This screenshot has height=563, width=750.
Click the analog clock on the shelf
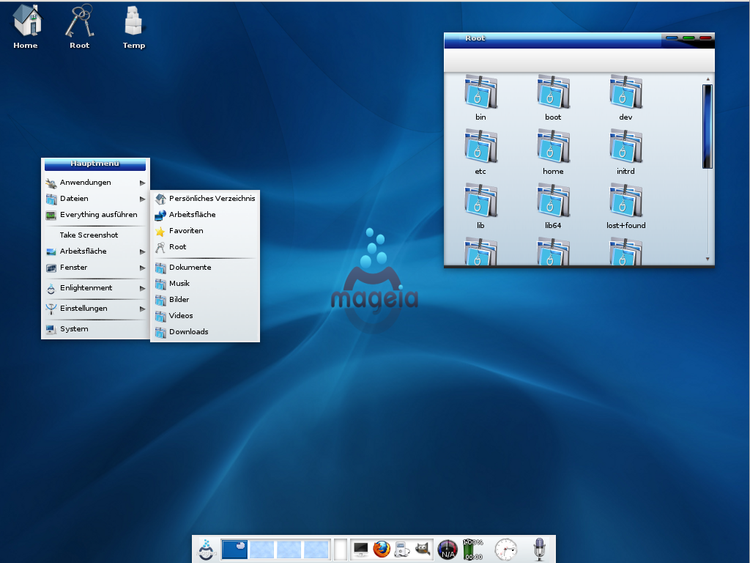coord(507,549)
